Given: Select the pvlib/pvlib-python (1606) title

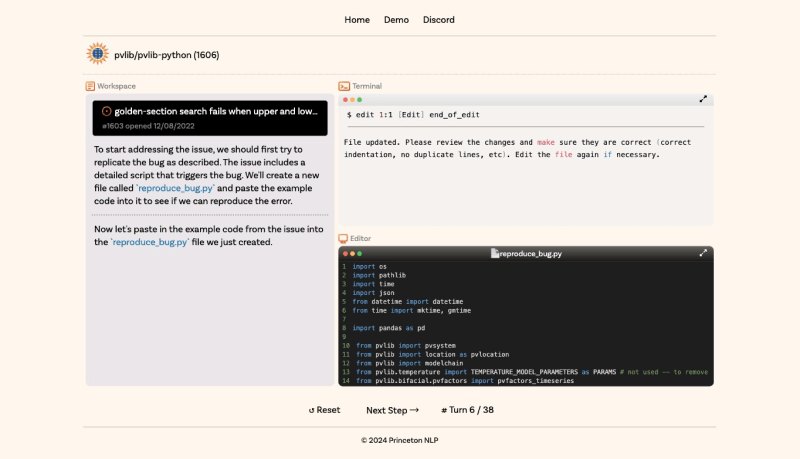Looking at the screenshot, I should click(x=167, y=55).
